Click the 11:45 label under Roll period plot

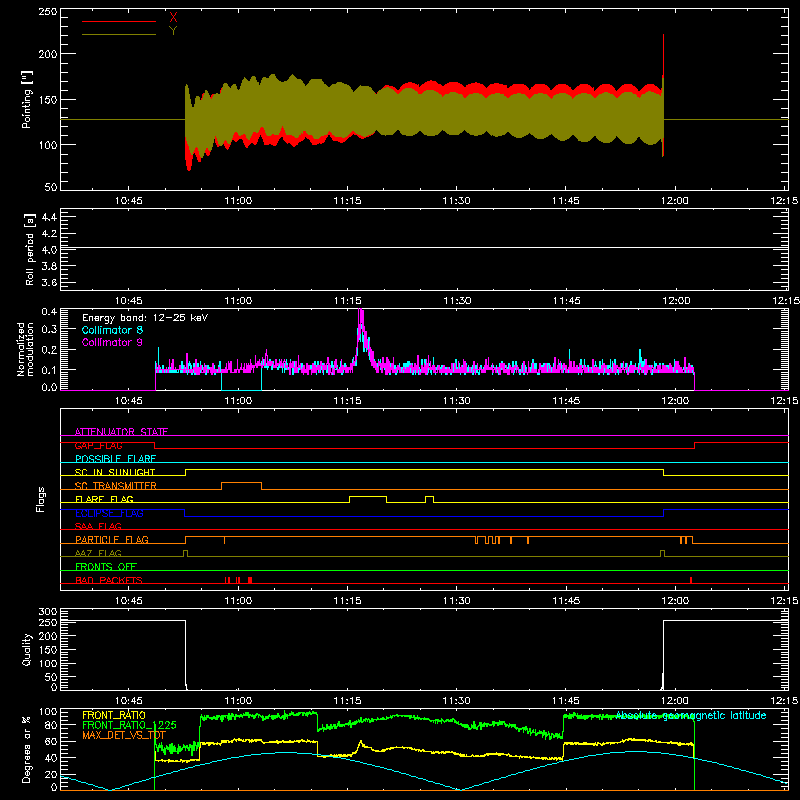[566, 301]
